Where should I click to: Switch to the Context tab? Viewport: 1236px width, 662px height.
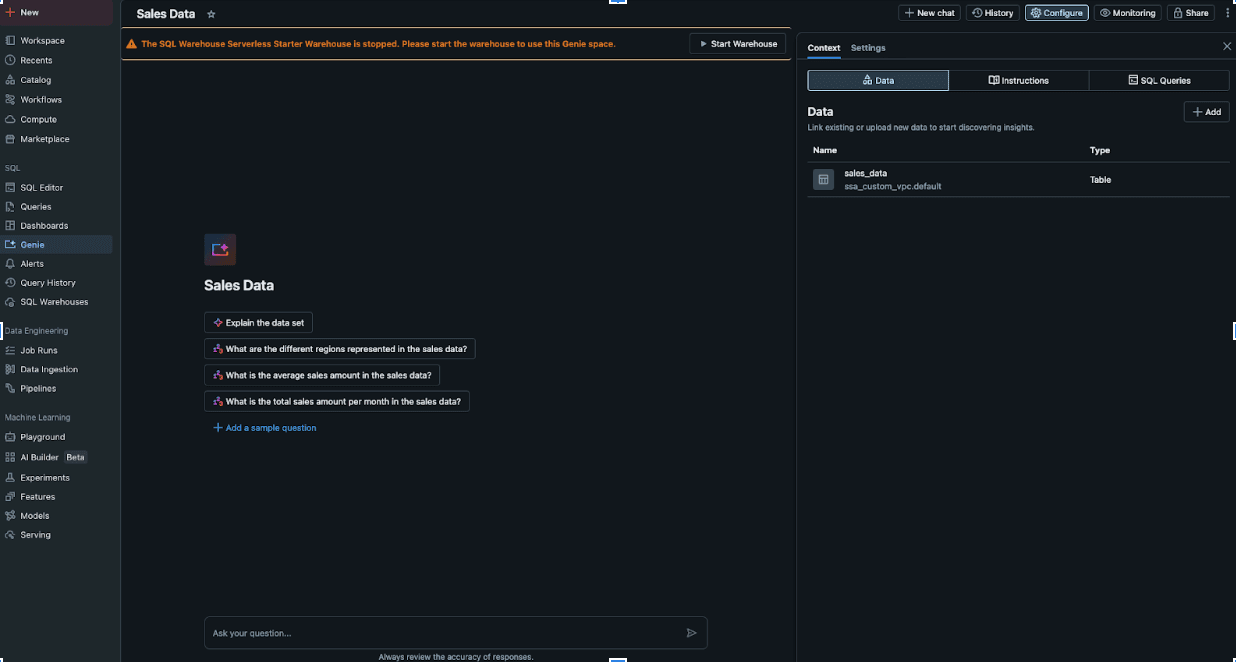[x=824, y=48]
